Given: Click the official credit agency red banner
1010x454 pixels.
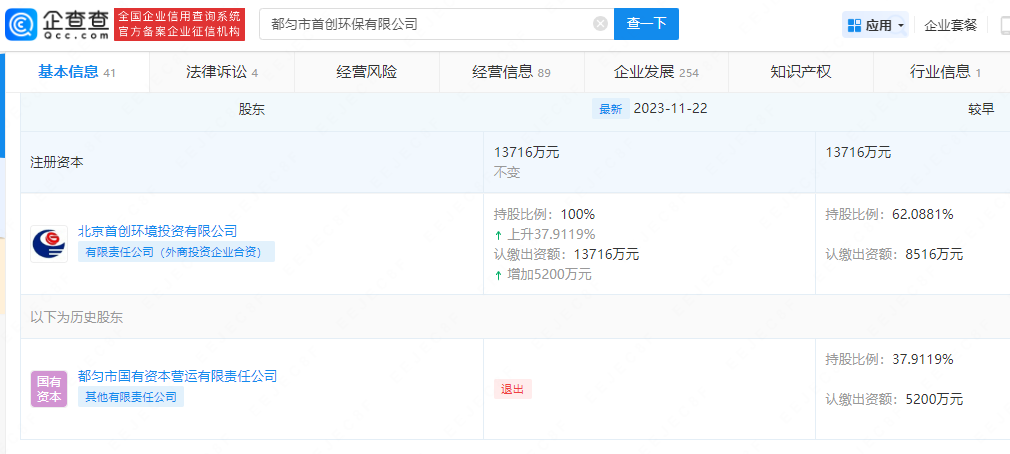Looking at the screenshot, I should click(x=179, y=24).
